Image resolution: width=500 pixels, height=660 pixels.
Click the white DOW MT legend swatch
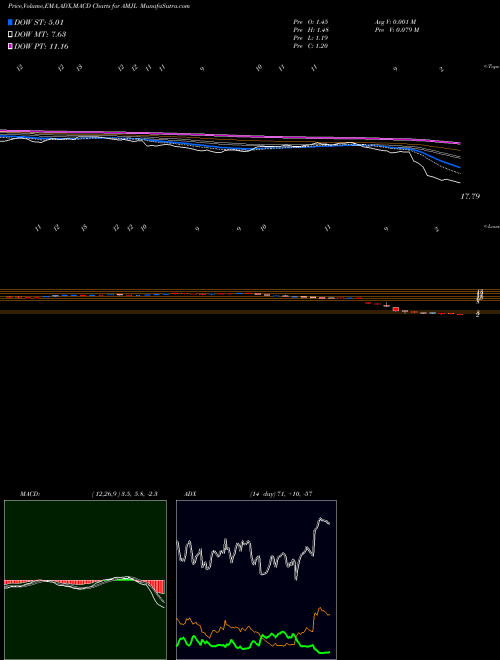[x=11, y=35]
